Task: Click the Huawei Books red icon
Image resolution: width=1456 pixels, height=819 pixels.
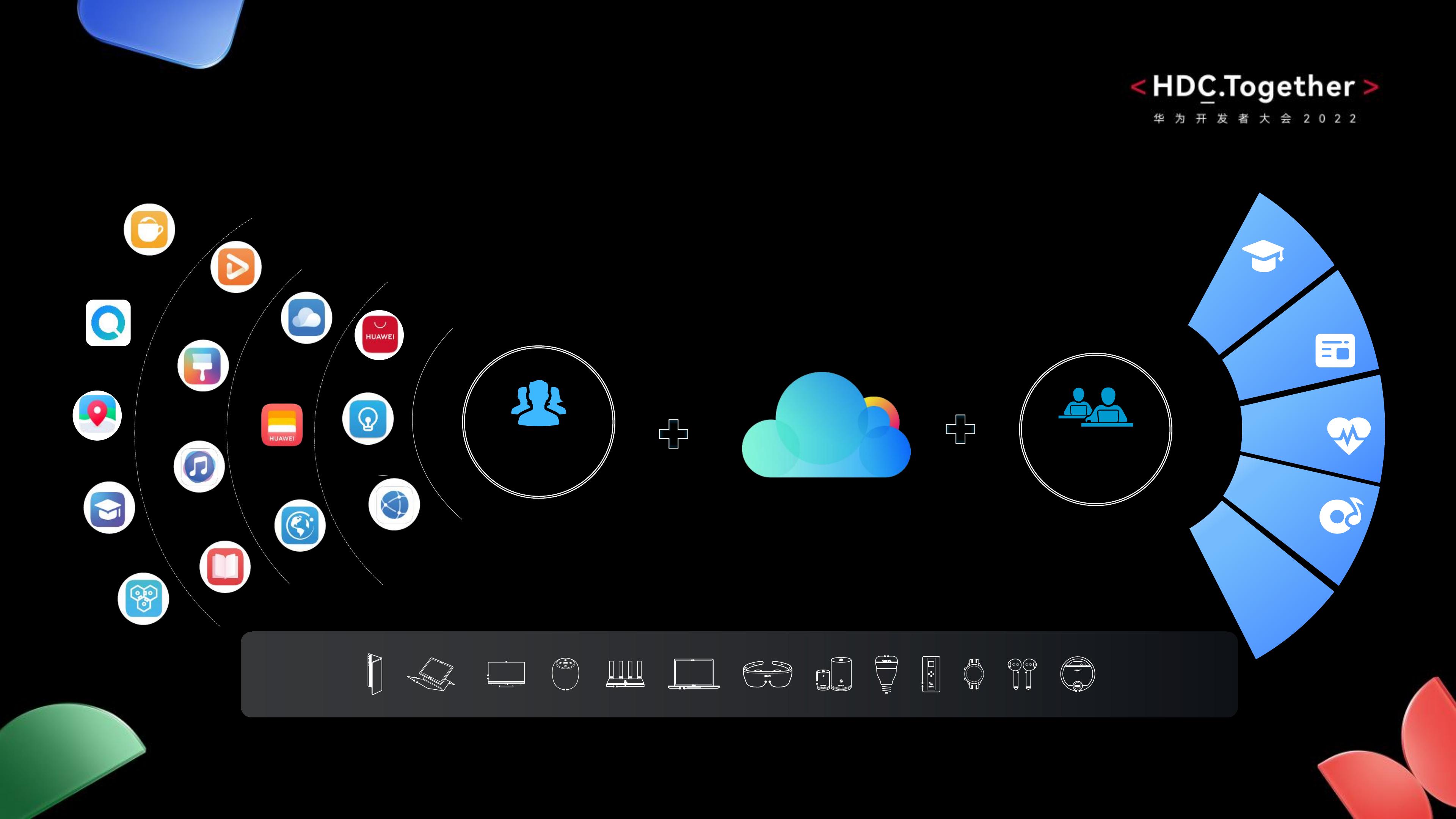Action: coord(225,567)
